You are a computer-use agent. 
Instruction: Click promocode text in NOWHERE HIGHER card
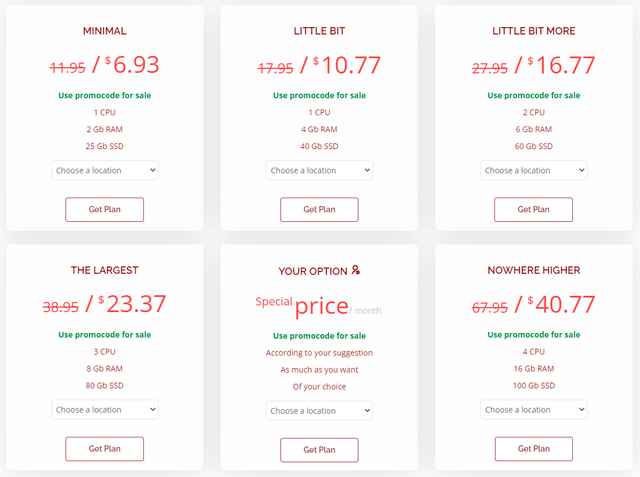coord(534,334)
